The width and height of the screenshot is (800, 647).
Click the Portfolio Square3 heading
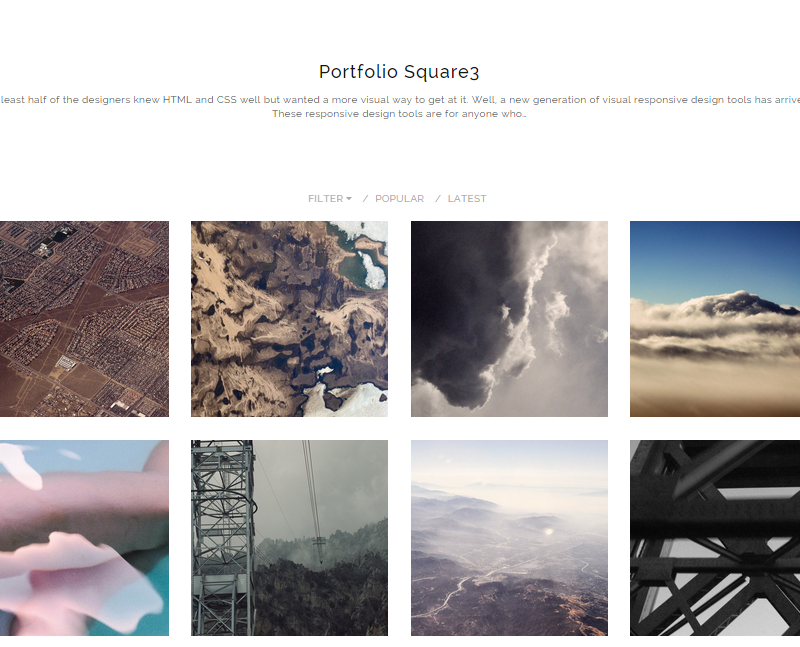click(399, 72)
